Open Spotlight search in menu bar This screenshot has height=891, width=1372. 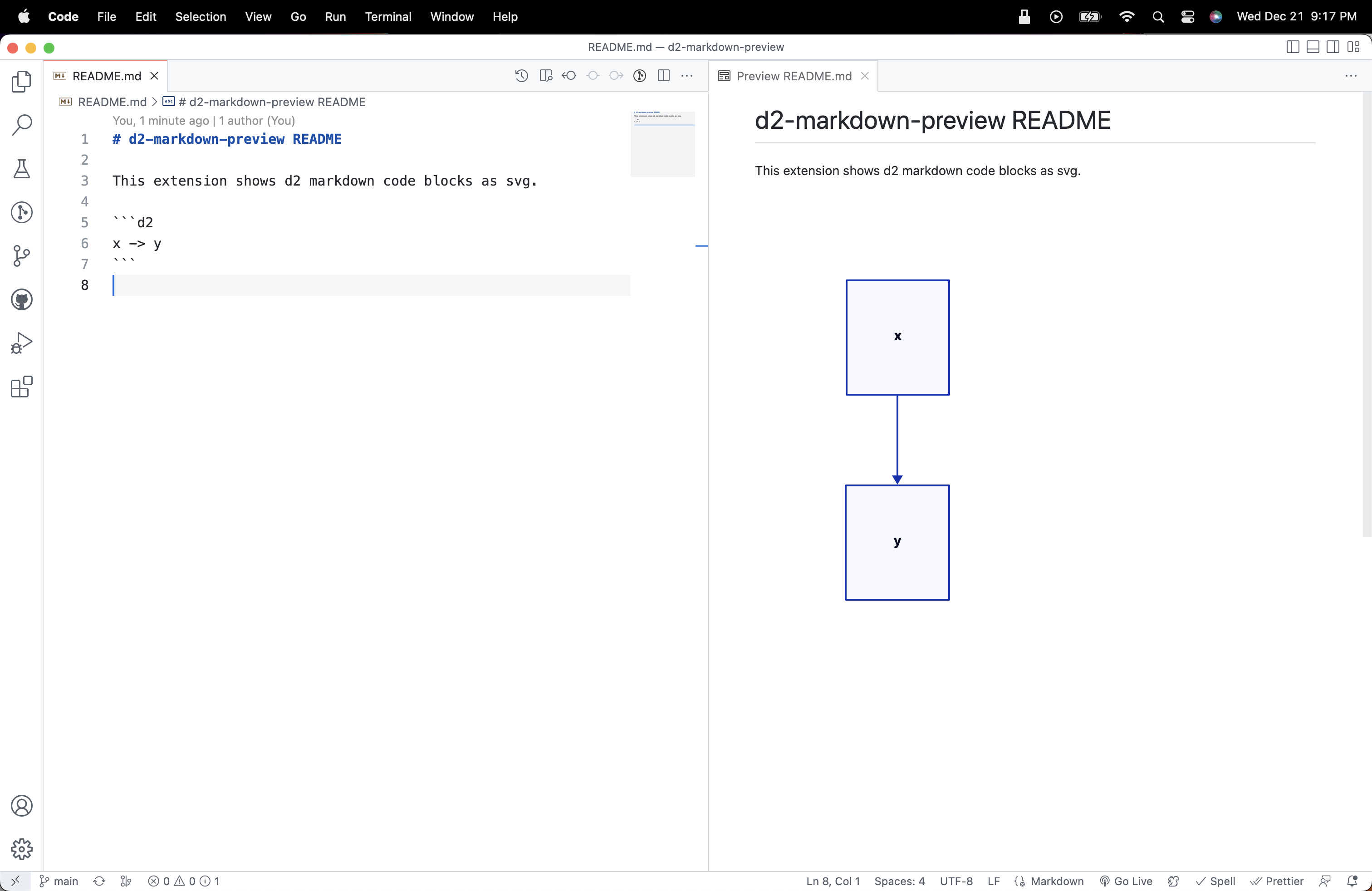click(1158, 17)
